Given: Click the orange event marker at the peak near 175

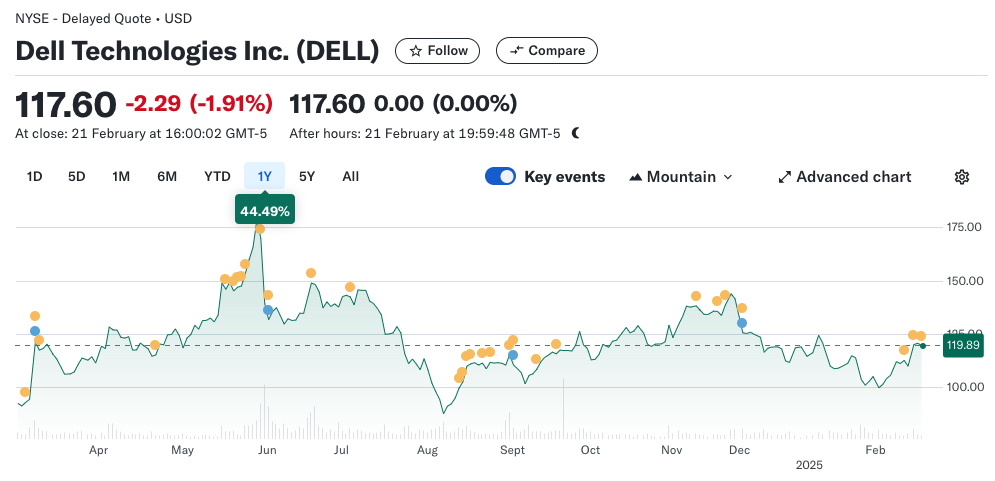Looking at the screenshot, I should click(x=260, y=229).
